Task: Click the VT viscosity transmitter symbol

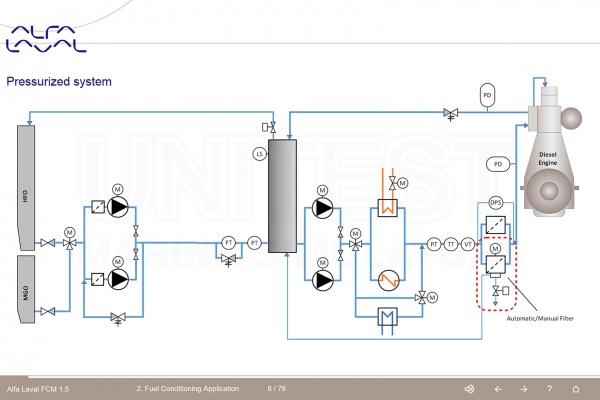Action: click(x=468, y=244)
